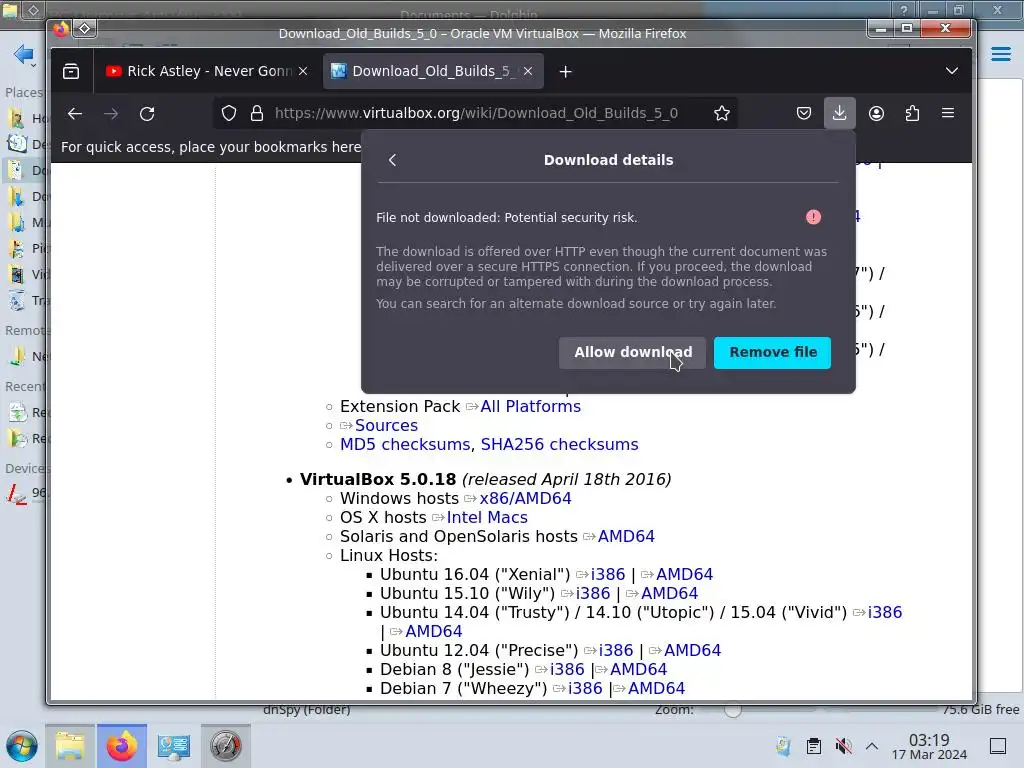Click the URL address field
Screen dimensions: 1024x768
[x=476, y=114]
